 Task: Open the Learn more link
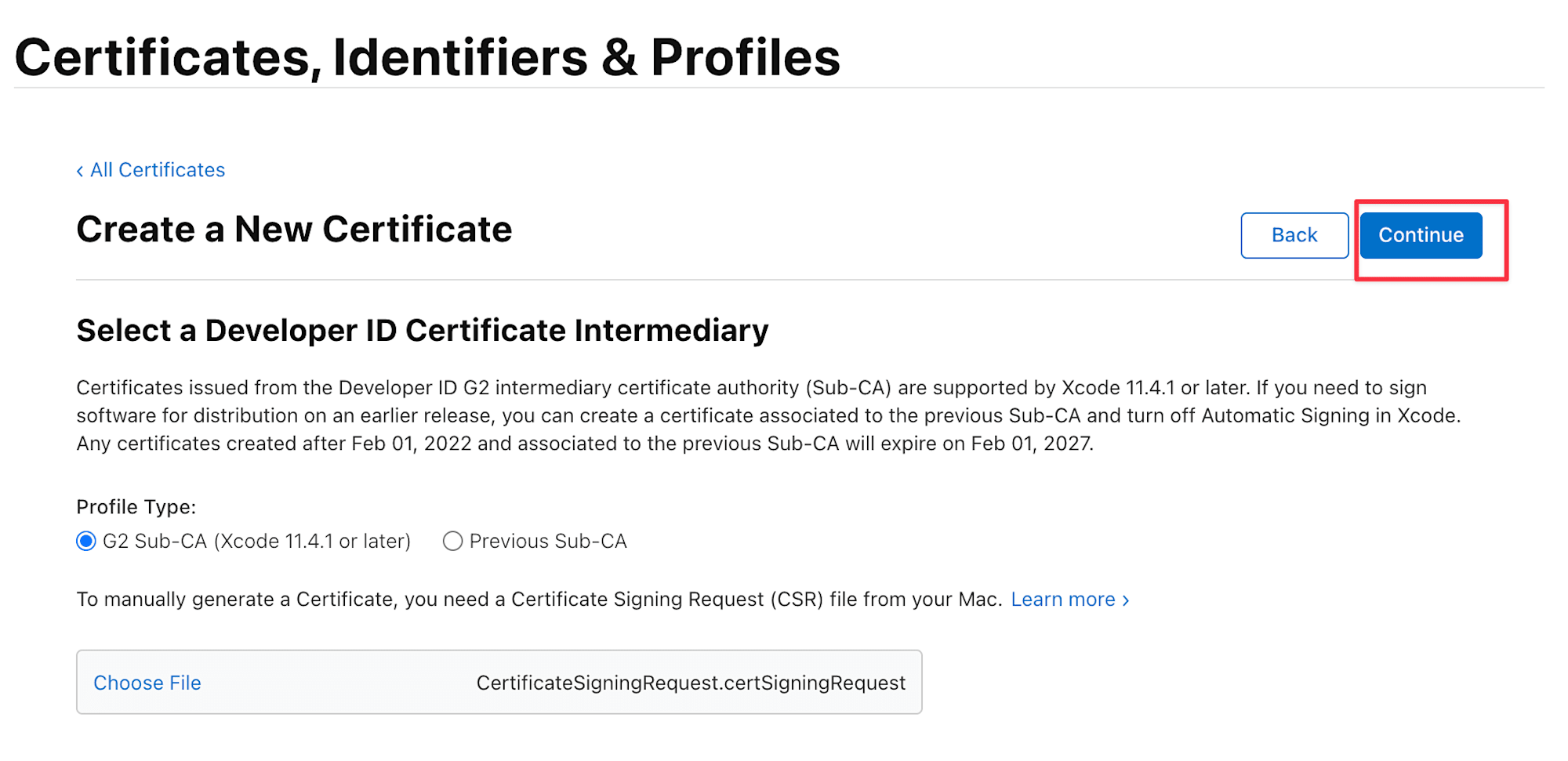pos(1062,600)
